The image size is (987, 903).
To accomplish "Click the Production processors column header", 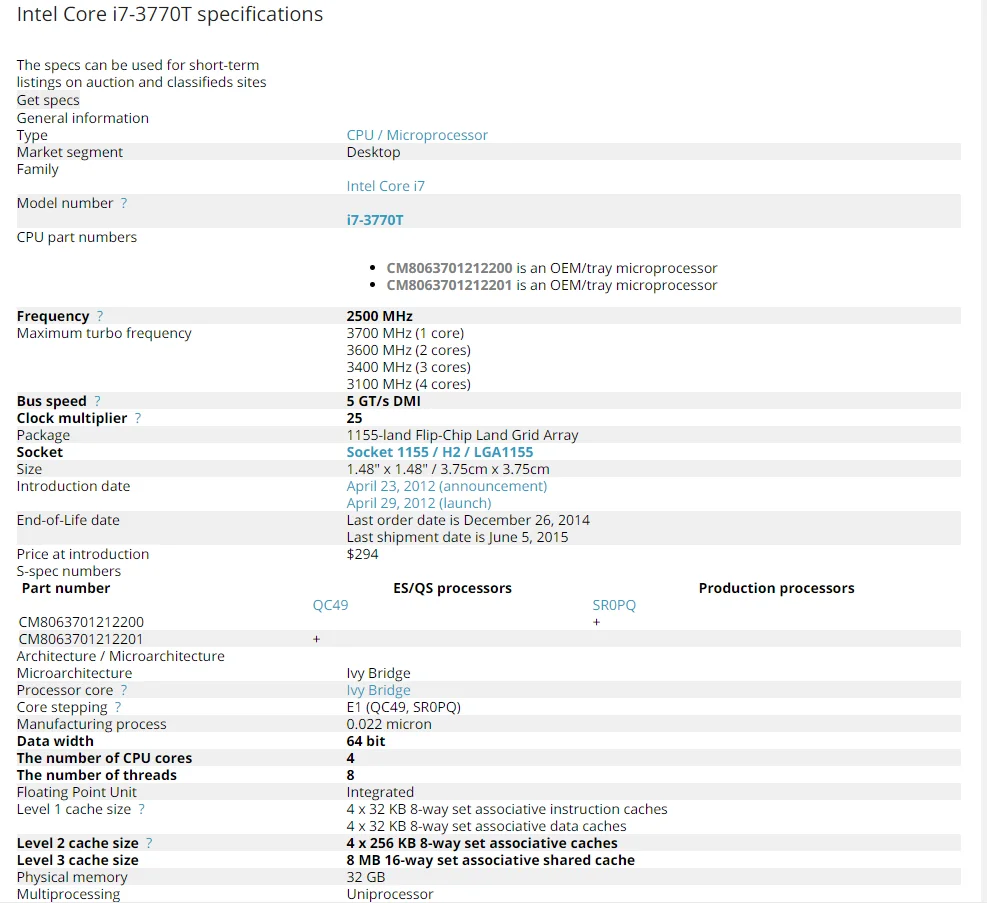I will tap(777, 588).
